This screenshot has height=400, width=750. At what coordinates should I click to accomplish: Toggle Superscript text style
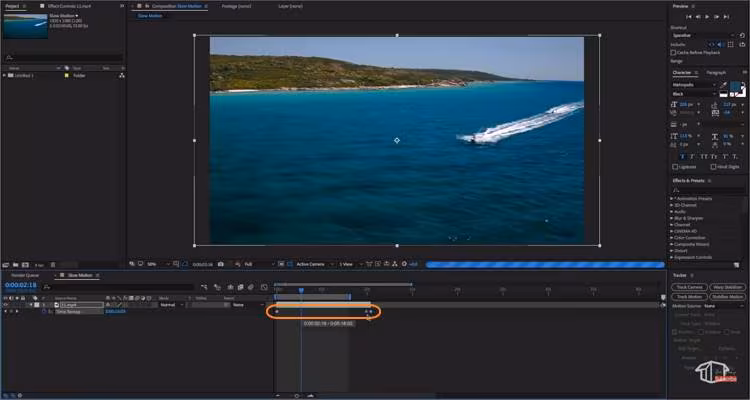pos(725,157)
